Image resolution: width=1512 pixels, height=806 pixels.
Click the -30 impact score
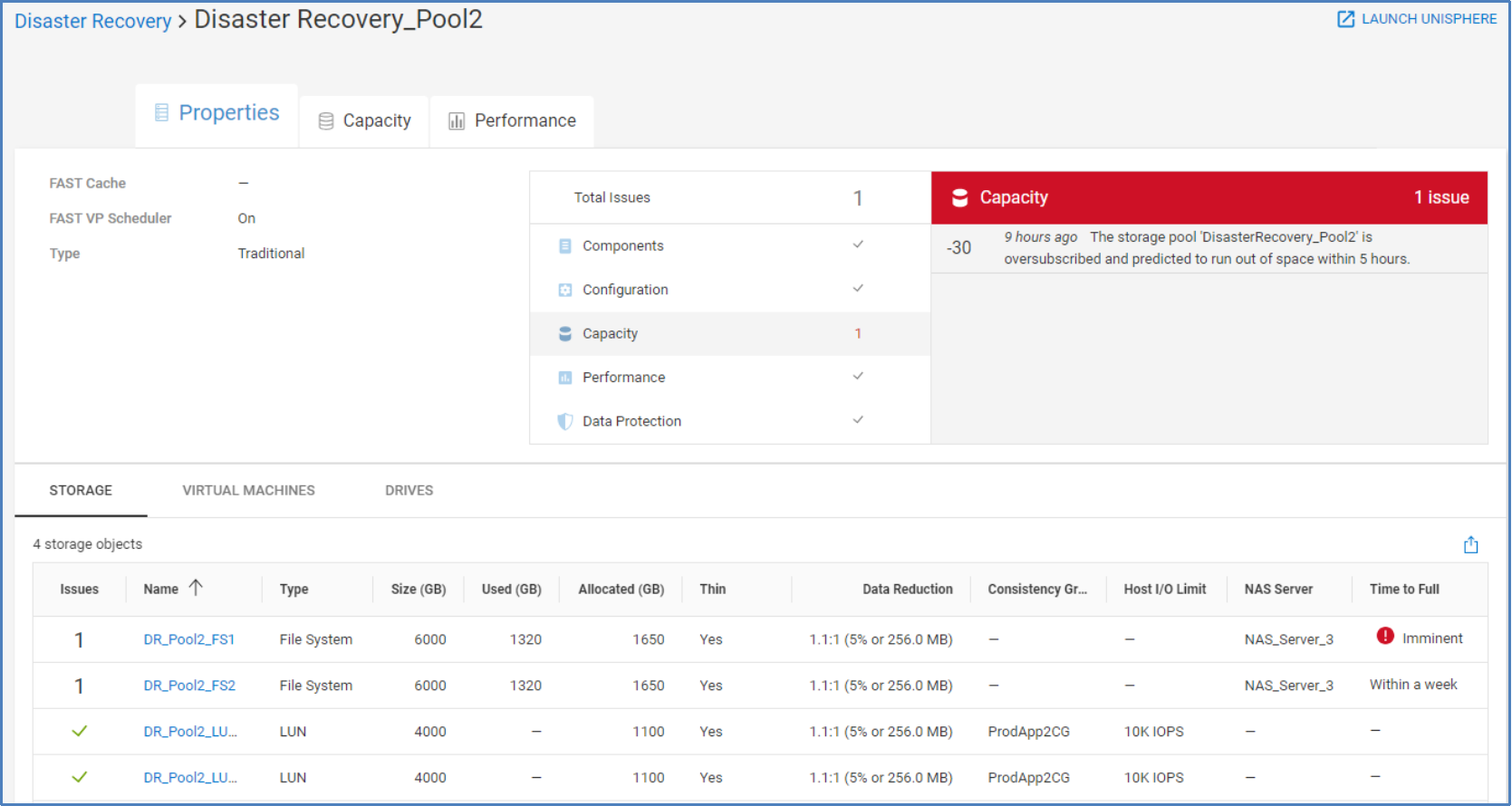[x=959, y=248]
